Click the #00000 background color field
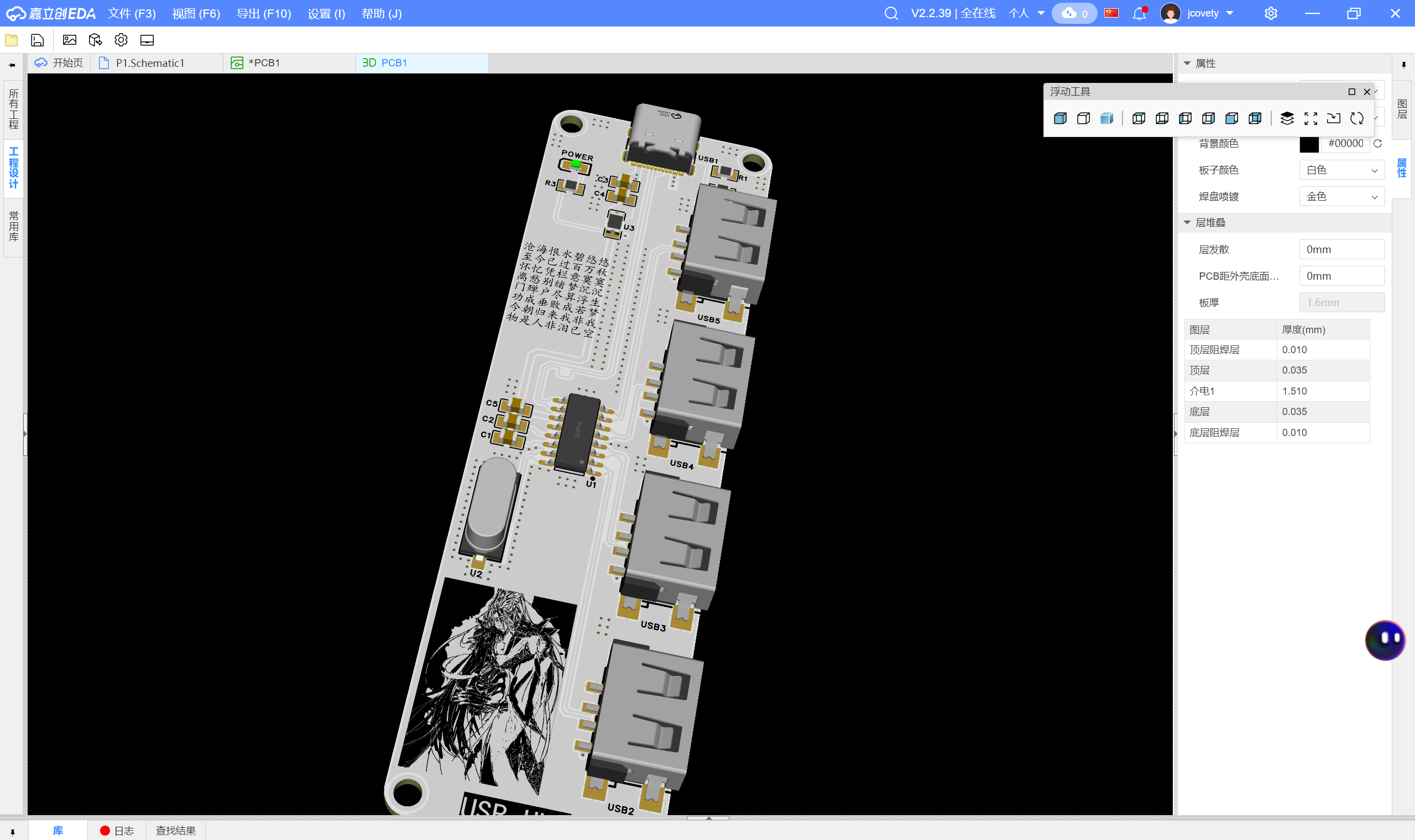1415x840 pixels. [1345, 144]
